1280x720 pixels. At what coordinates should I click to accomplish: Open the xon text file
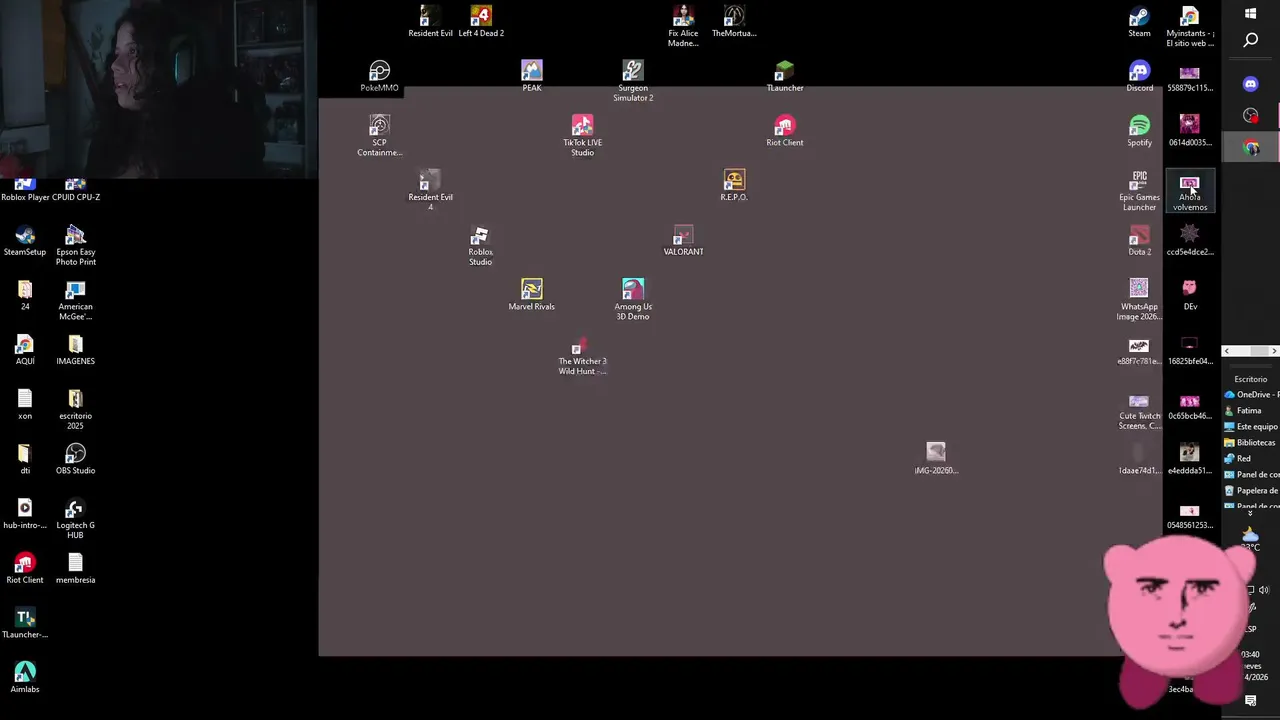(x=25, y=404)
